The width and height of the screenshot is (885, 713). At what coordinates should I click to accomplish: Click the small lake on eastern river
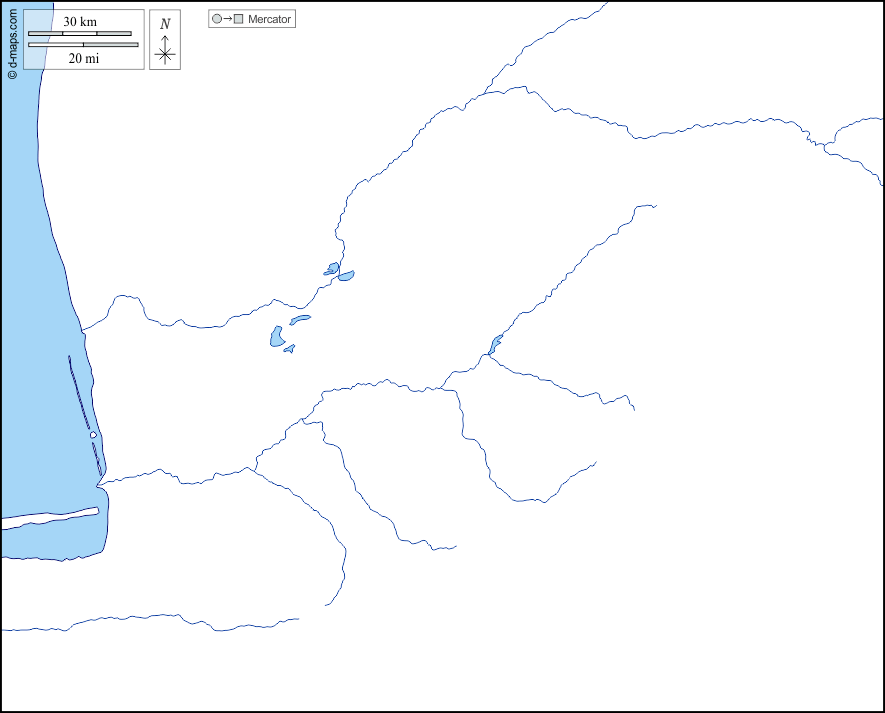point(495,345)
